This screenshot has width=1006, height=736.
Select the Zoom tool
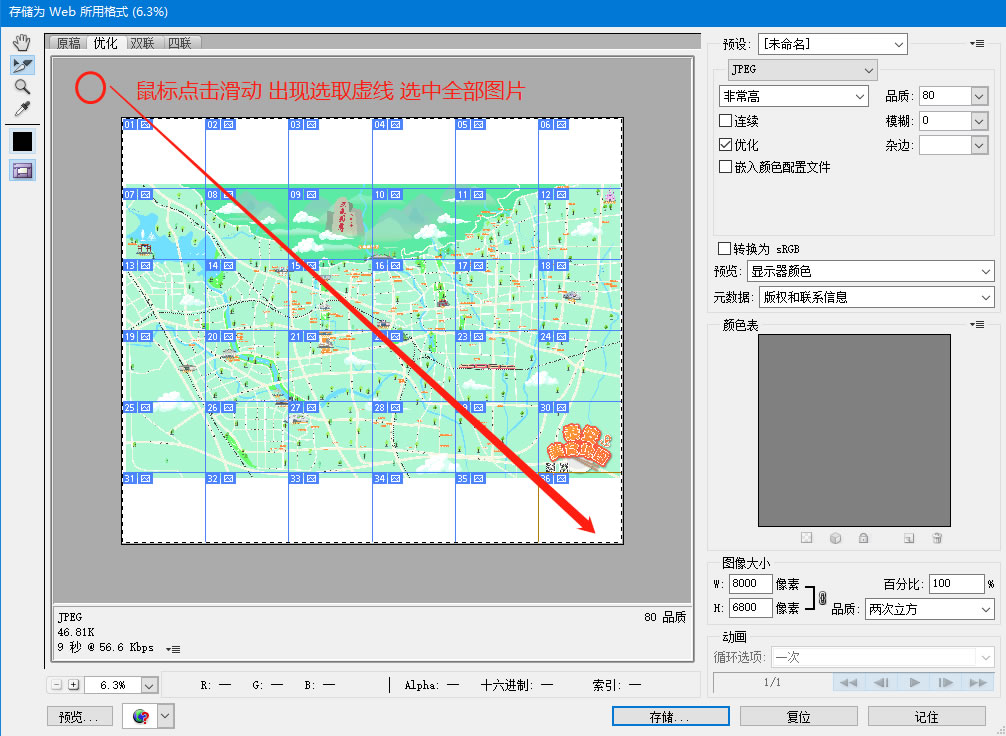(x=22, y=87)
